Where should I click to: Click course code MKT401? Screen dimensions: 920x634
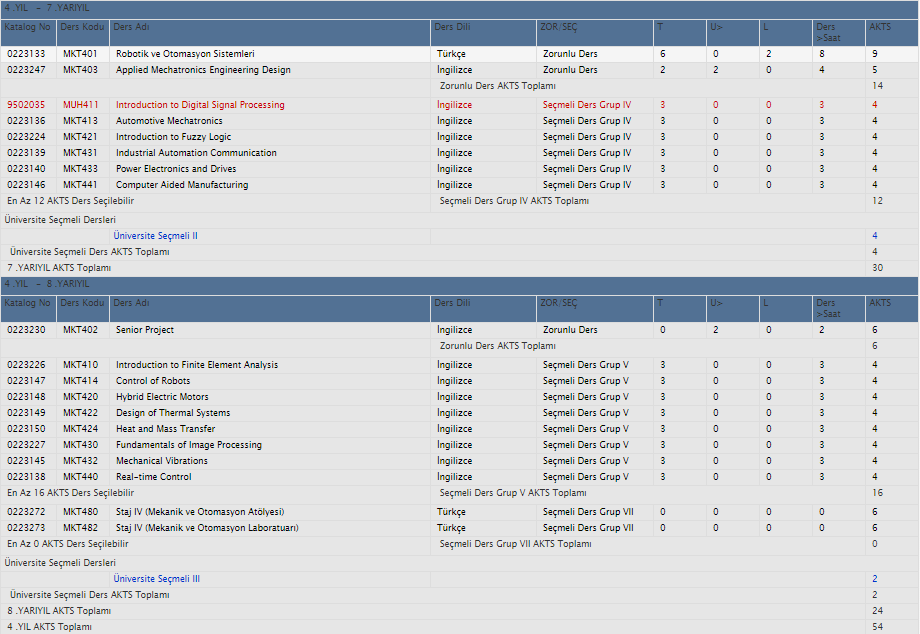tap(80, 54)
